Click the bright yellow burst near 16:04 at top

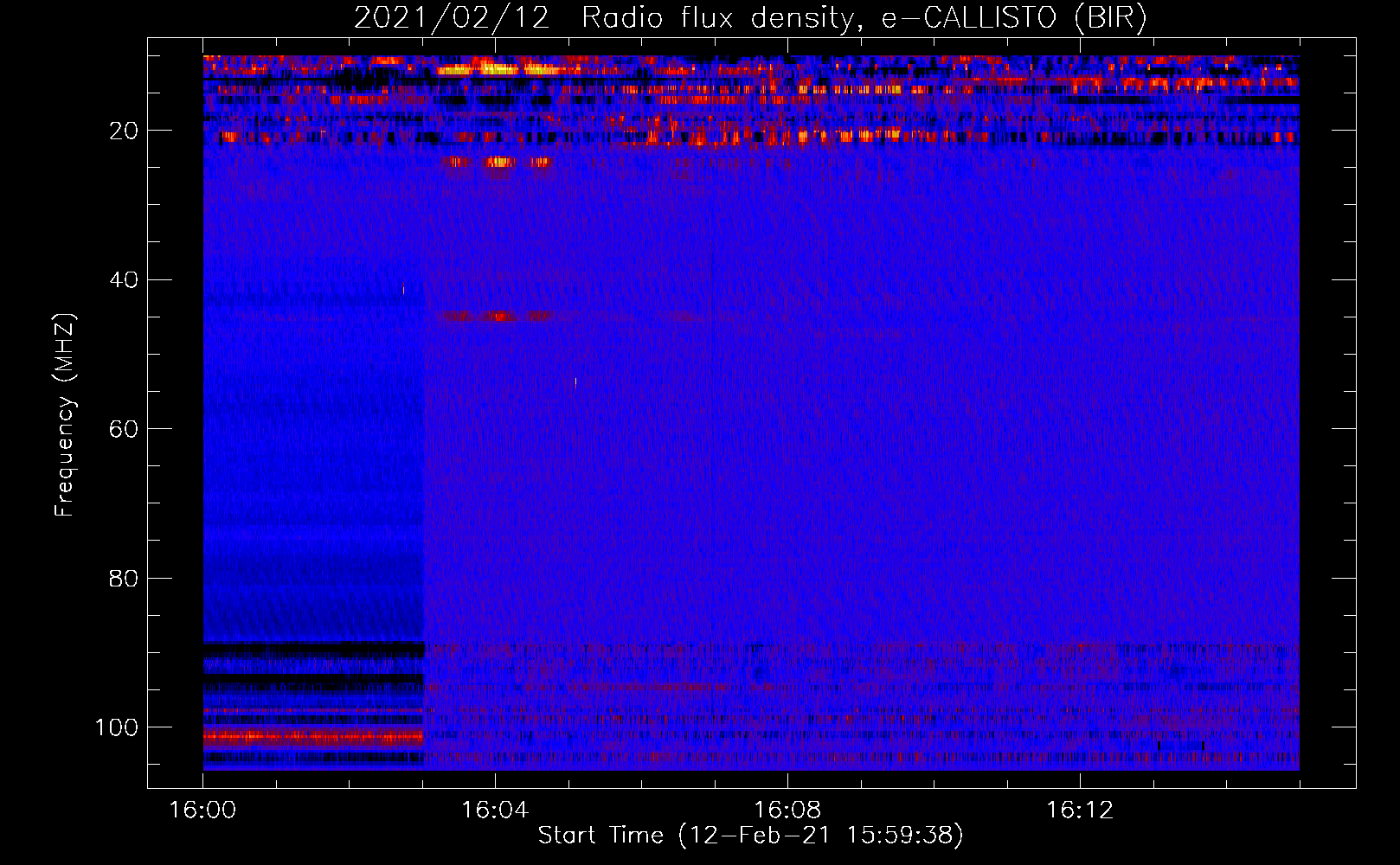click(x=498, y=68)
